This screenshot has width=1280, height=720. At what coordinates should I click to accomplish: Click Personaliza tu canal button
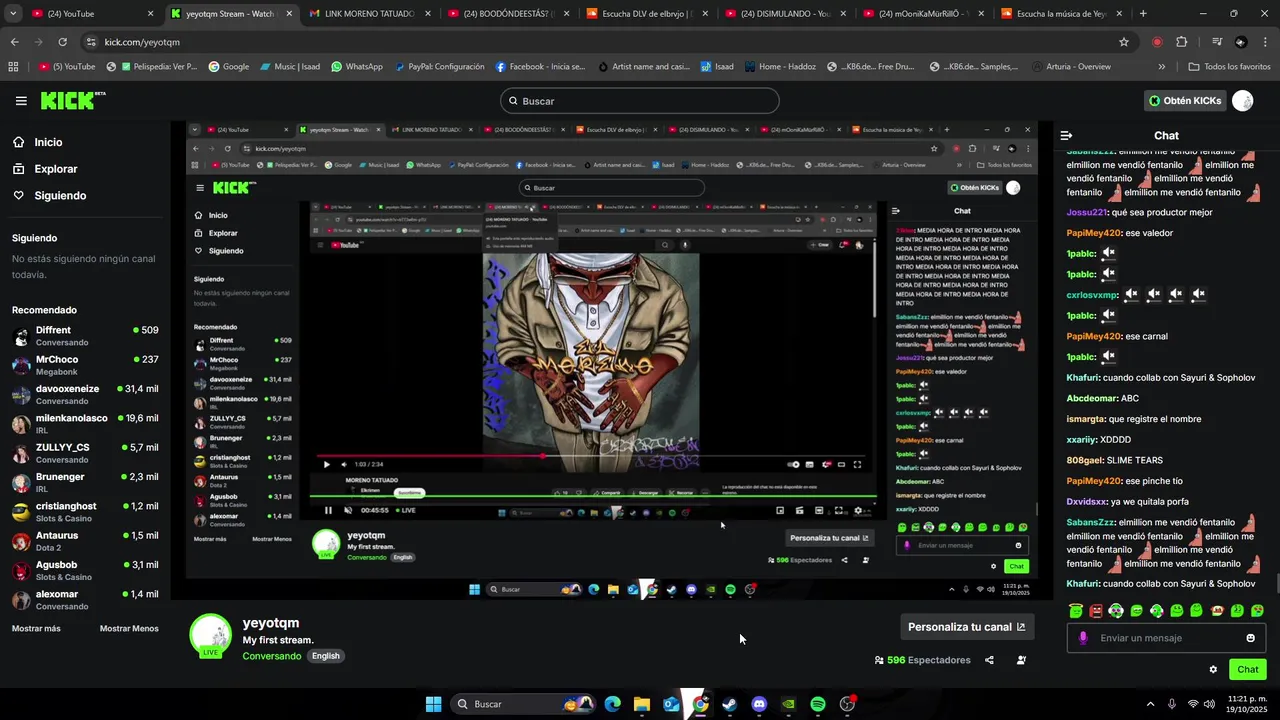(966, 627)
